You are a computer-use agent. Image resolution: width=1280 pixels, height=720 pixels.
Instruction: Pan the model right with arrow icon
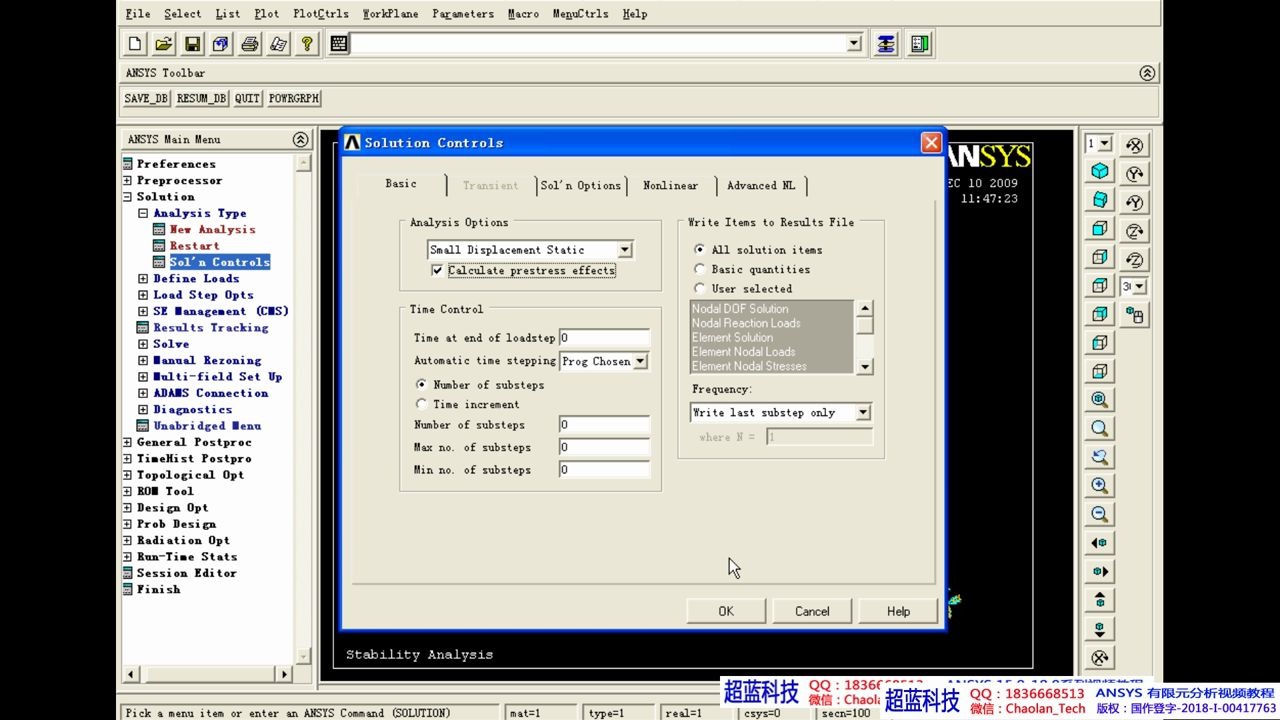pyautogui.click(x=1100, y=572)
